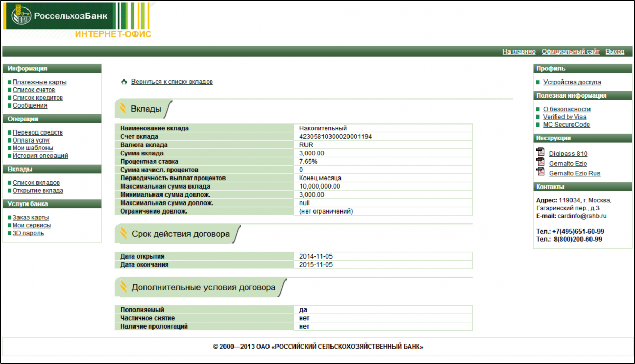Image resolution: width=635 pixels, height=364 pixels.
Task: Open 'Заказ карты' under Услуги банка
Action: 31,217
